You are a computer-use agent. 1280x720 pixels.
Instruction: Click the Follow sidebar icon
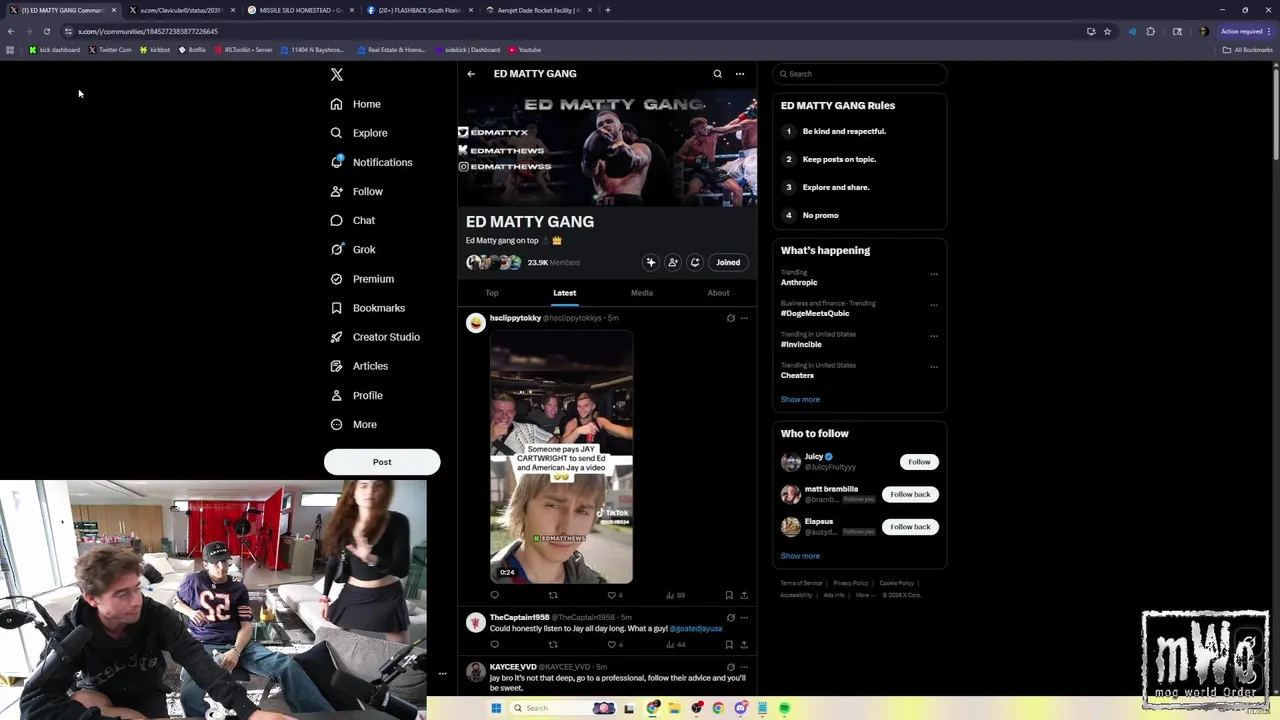coord(336,191)
